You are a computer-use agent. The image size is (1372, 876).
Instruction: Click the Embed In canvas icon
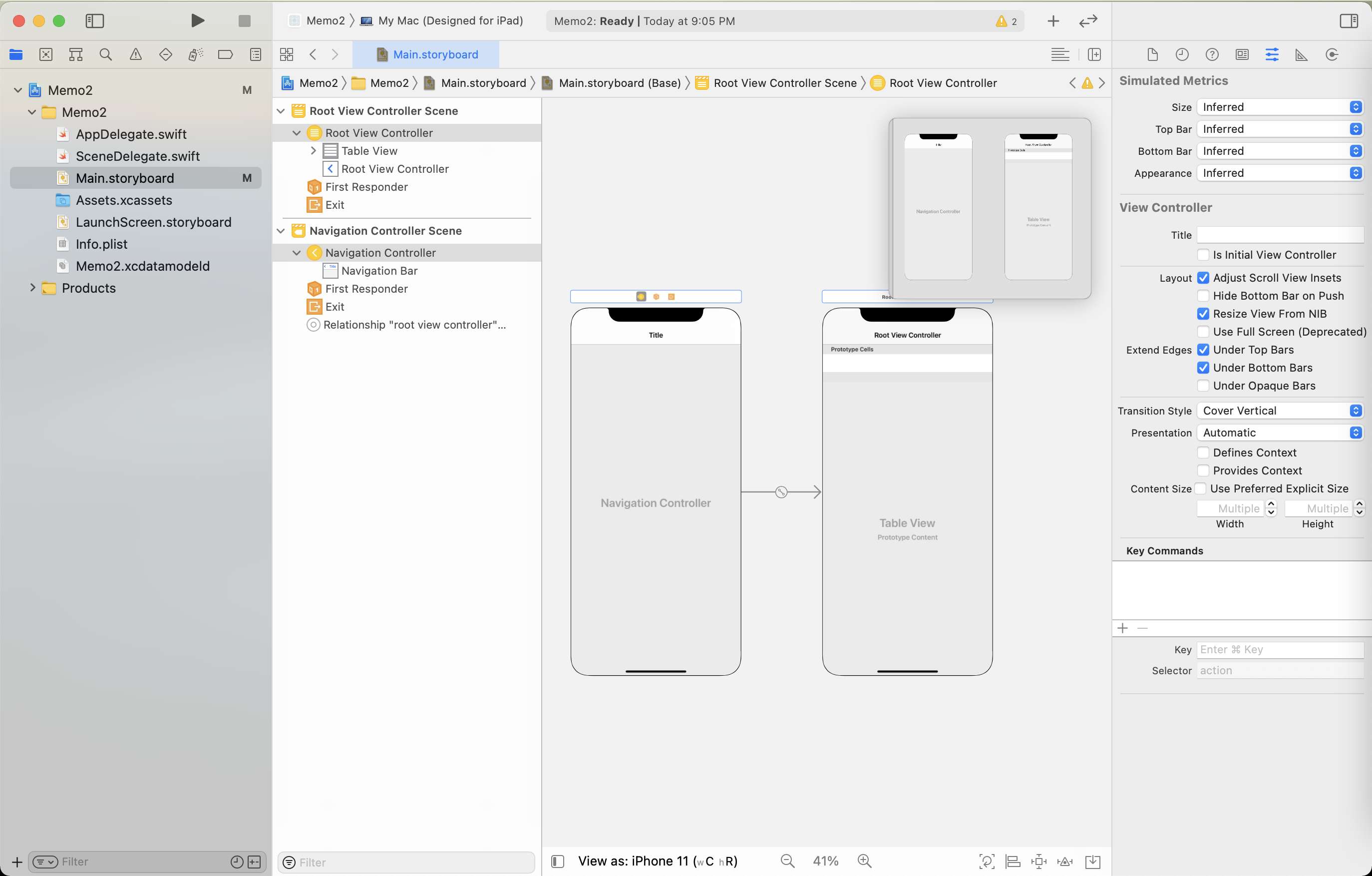click(1092, 861)
